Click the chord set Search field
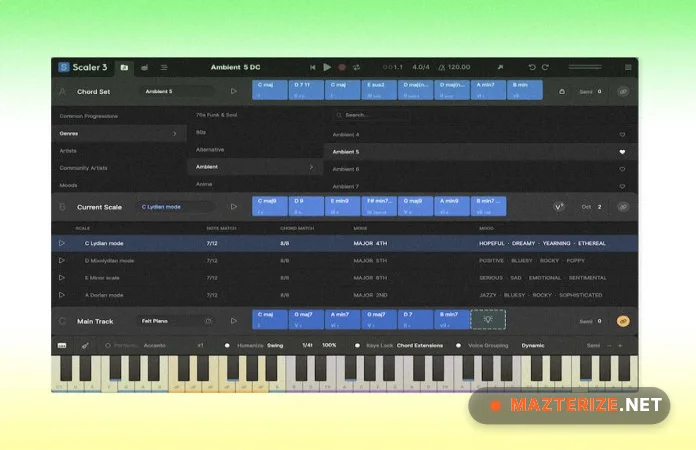This screenshot has height=450, width=696. 373,115
